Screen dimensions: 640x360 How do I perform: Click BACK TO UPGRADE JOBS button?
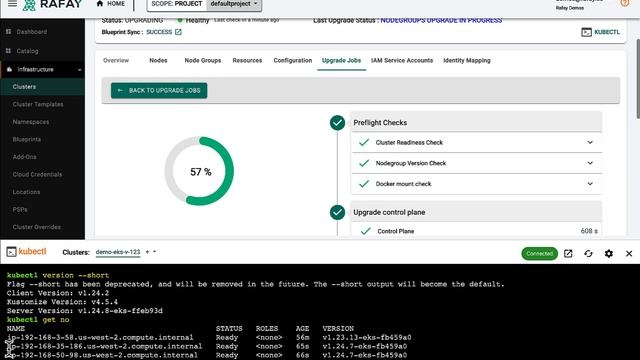click(x=159, y=90)
